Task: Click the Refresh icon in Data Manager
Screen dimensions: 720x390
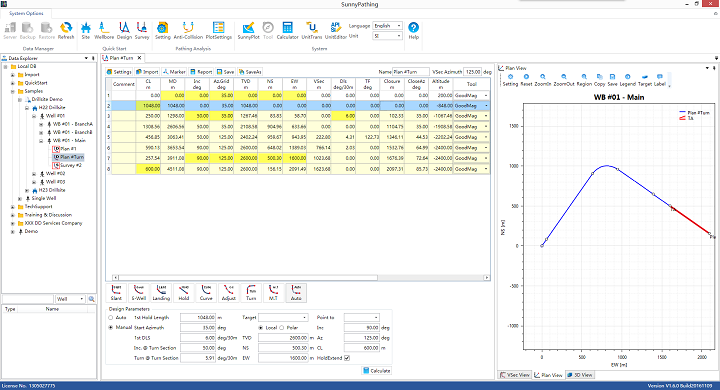Action: click(x=66, y=30)
